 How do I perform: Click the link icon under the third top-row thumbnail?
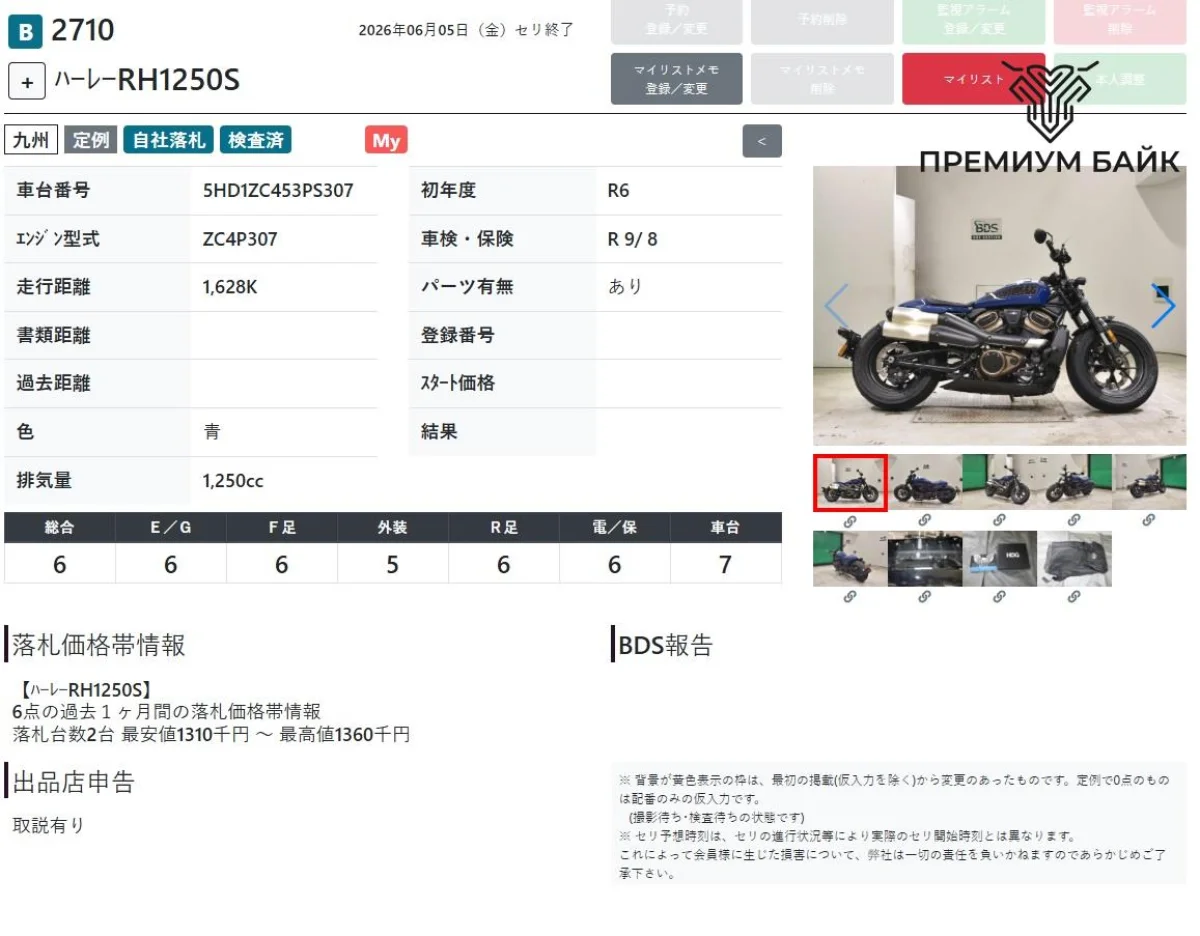[1000, 521]
